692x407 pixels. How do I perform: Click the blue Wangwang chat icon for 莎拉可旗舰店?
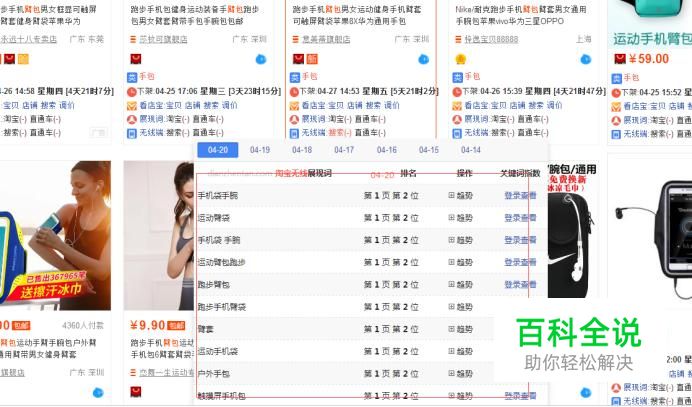point(261,59)
